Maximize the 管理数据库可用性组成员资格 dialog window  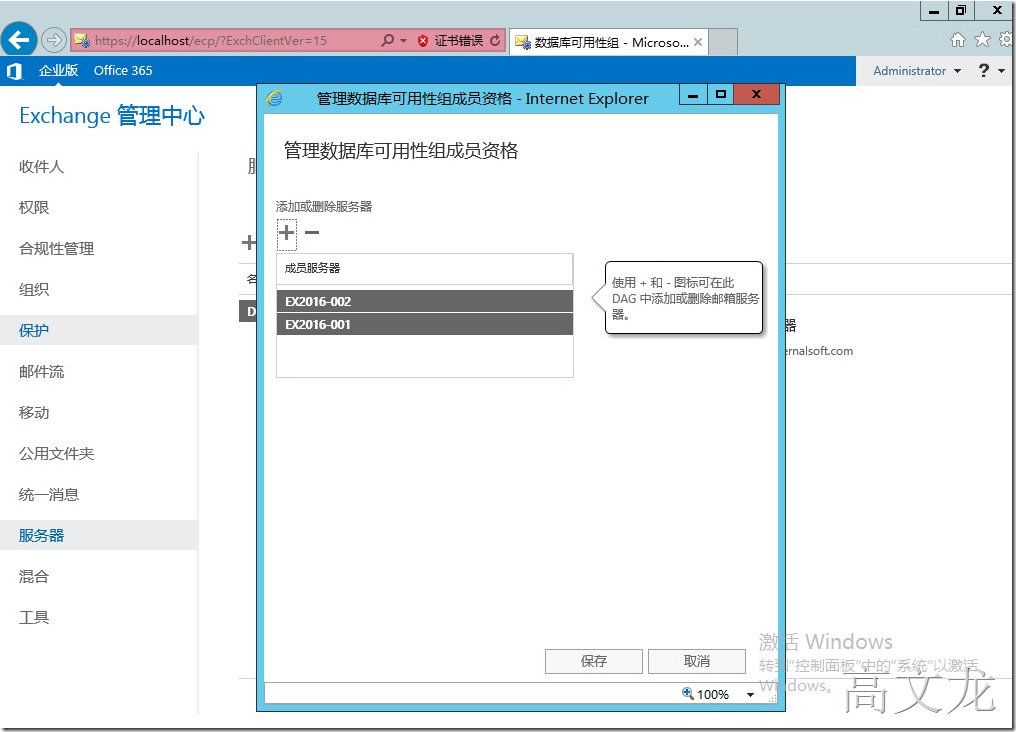[721, 95]
